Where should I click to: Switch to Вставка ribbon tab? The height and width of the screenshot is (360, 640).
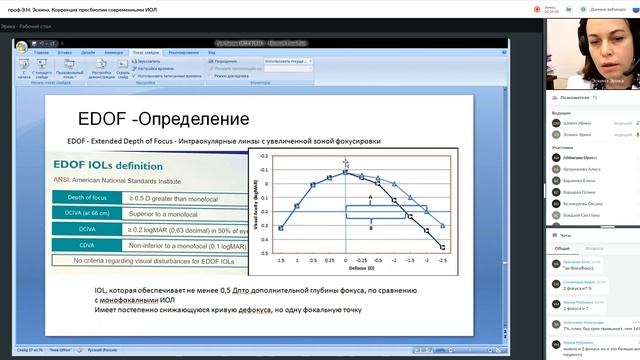pos(64,53)
